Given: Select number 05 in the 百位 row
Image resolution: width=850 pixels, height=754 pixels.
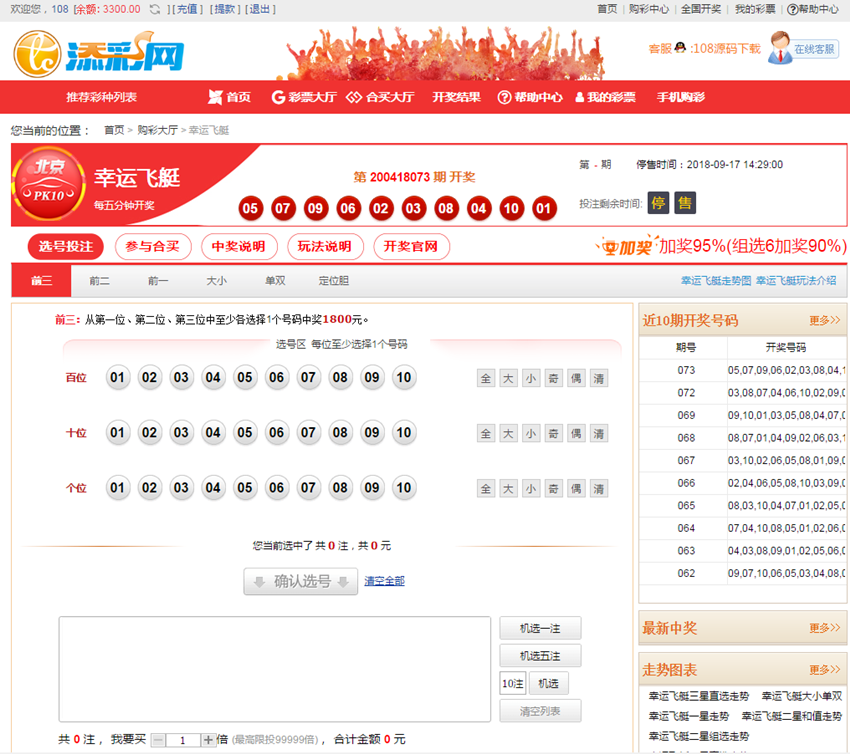Looking at the screenshot, I should [x=245, y=378].
